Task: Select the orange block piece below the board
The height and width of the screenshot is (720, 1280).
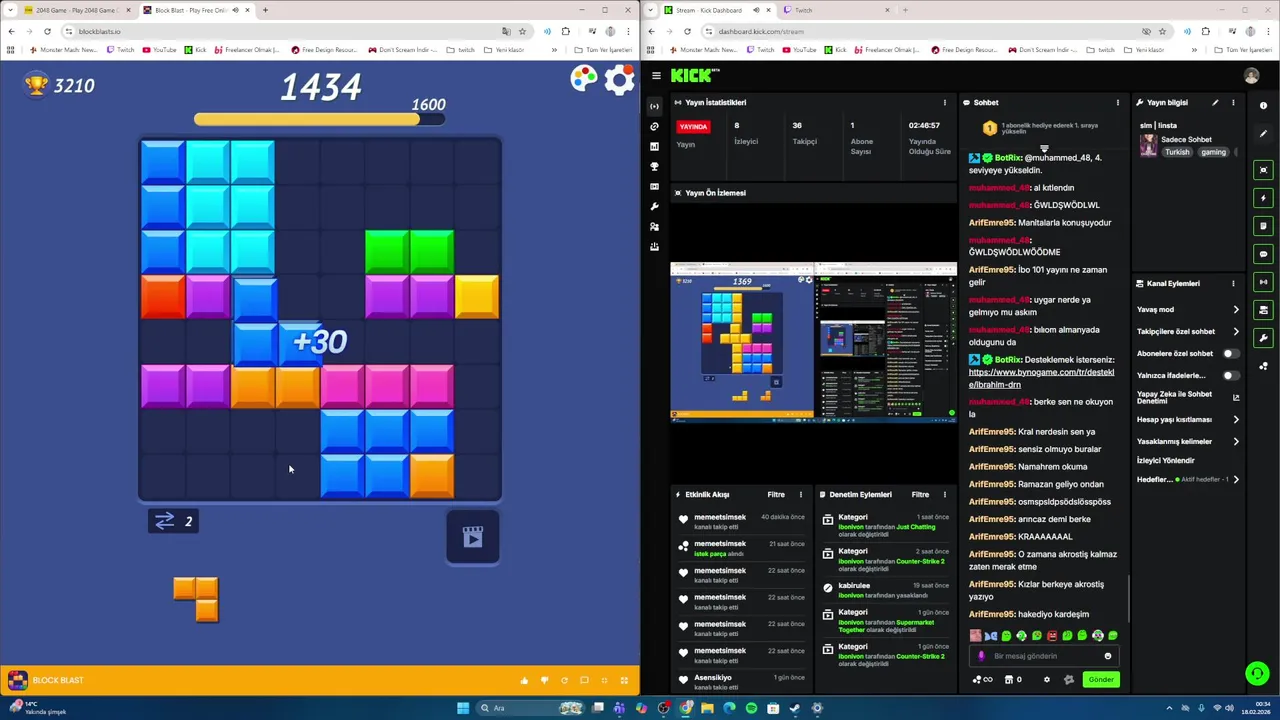Action: (196, 599)
